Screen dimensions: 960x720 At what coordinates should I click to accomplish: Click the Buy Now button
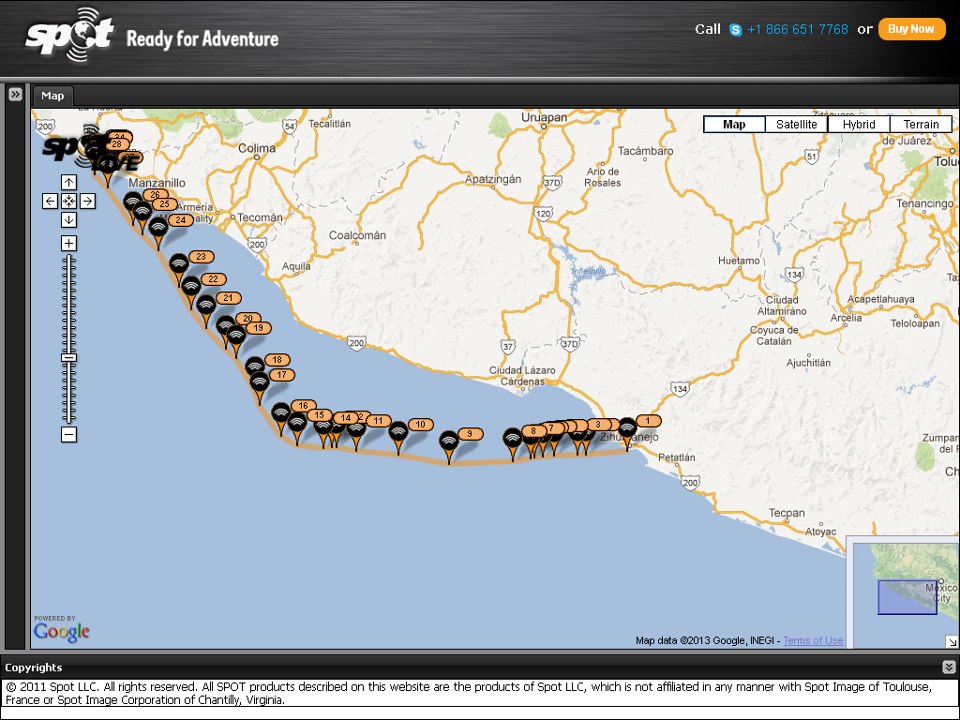(x=911, y=29)
